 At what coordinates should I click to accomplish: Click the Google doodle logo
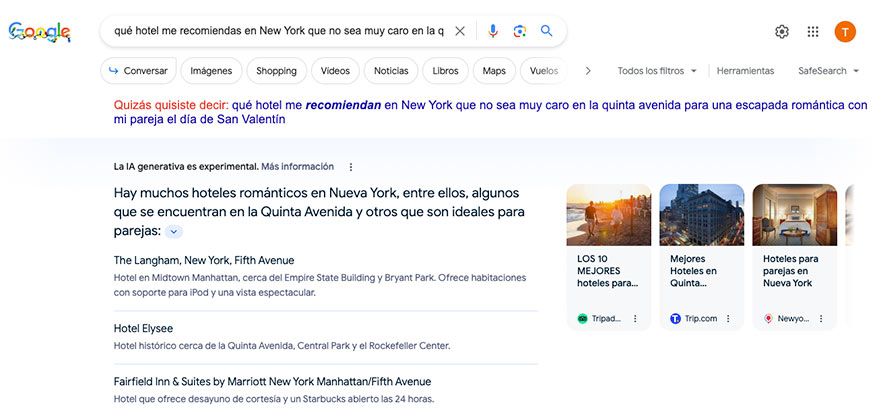(39, 32)
